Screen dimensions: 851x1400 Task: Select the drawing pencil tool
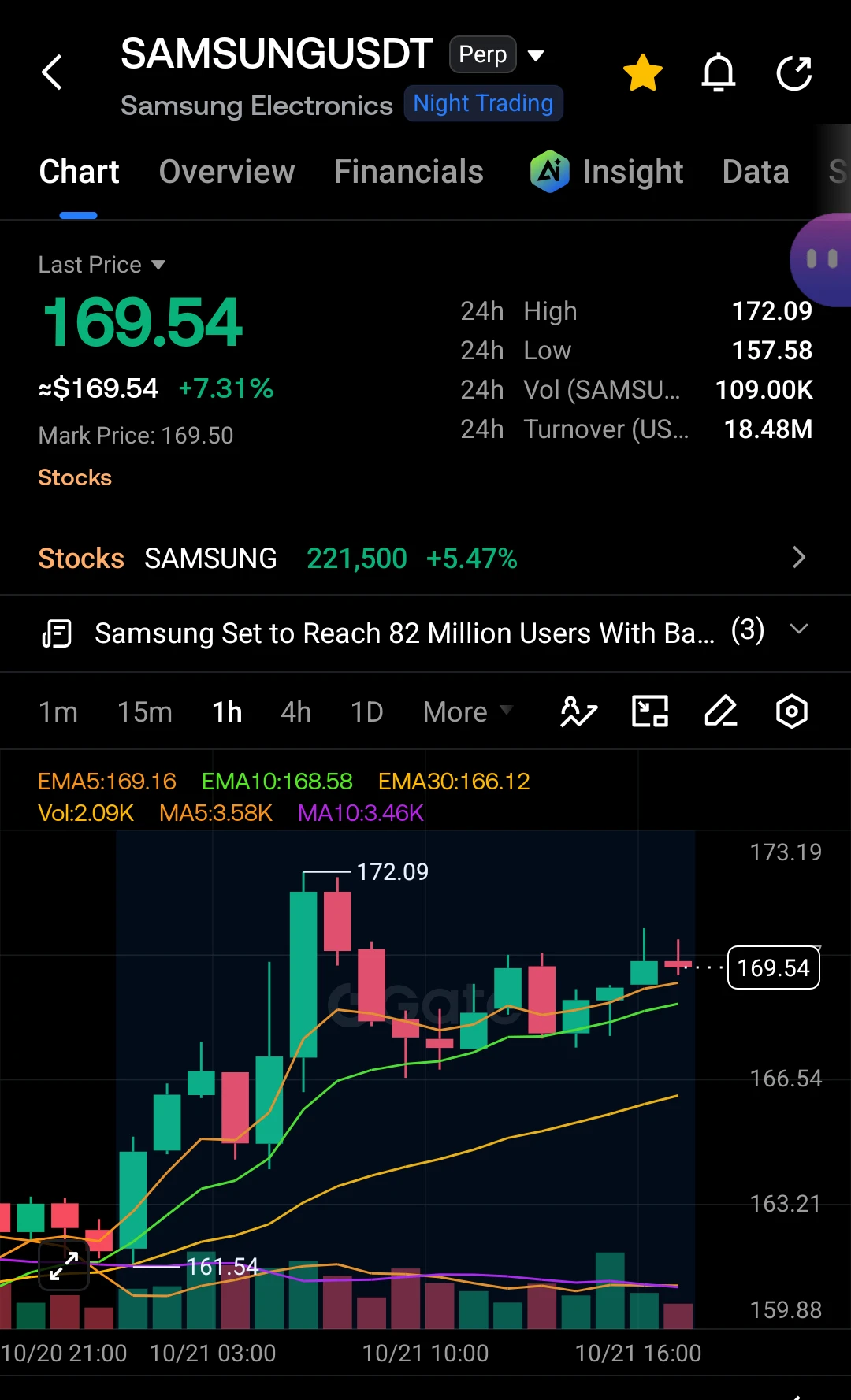coord(721,711)
